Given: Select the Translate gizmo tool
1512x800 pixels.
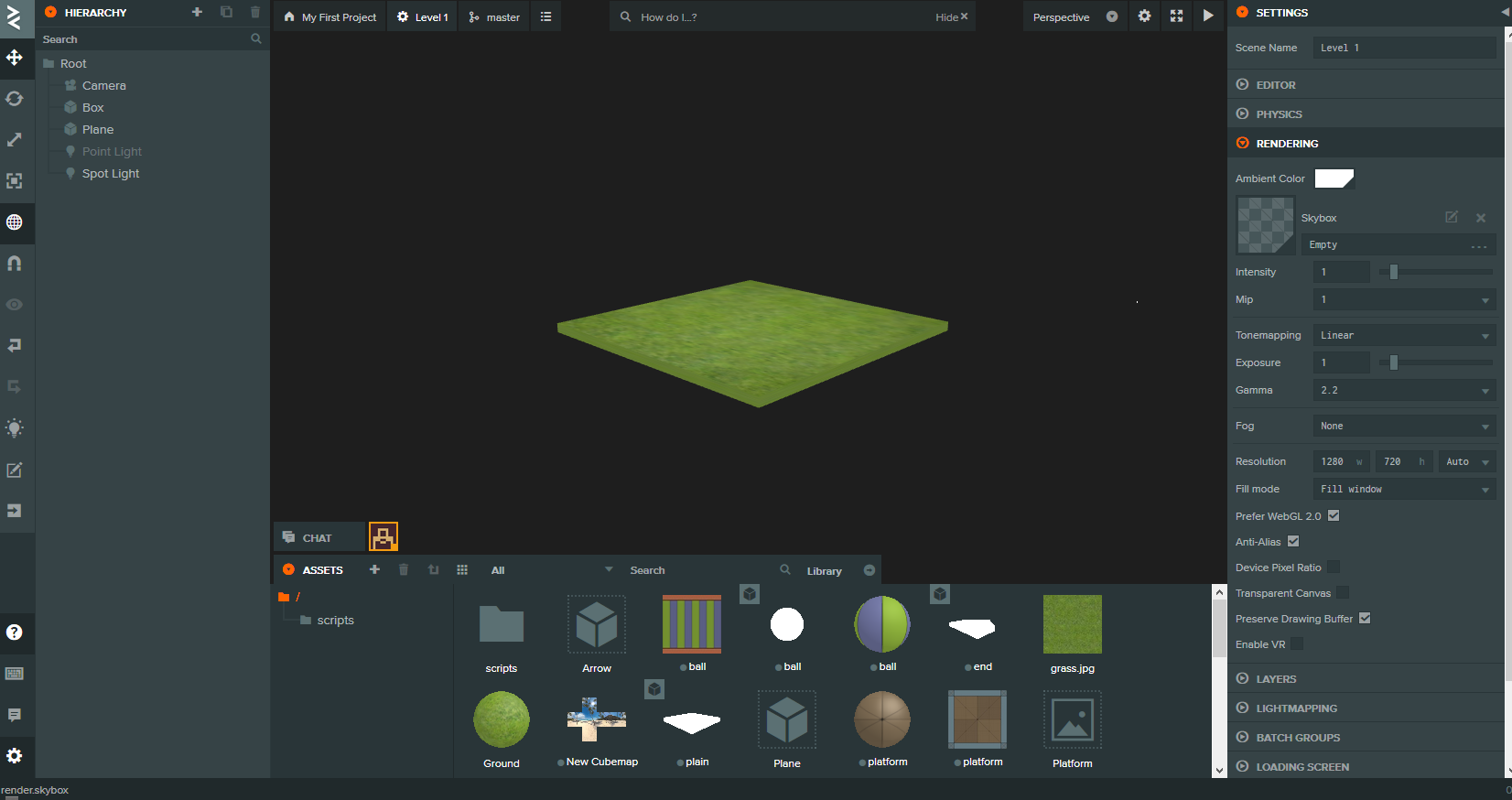Looking at the screenshot, I should pos(15,58).
